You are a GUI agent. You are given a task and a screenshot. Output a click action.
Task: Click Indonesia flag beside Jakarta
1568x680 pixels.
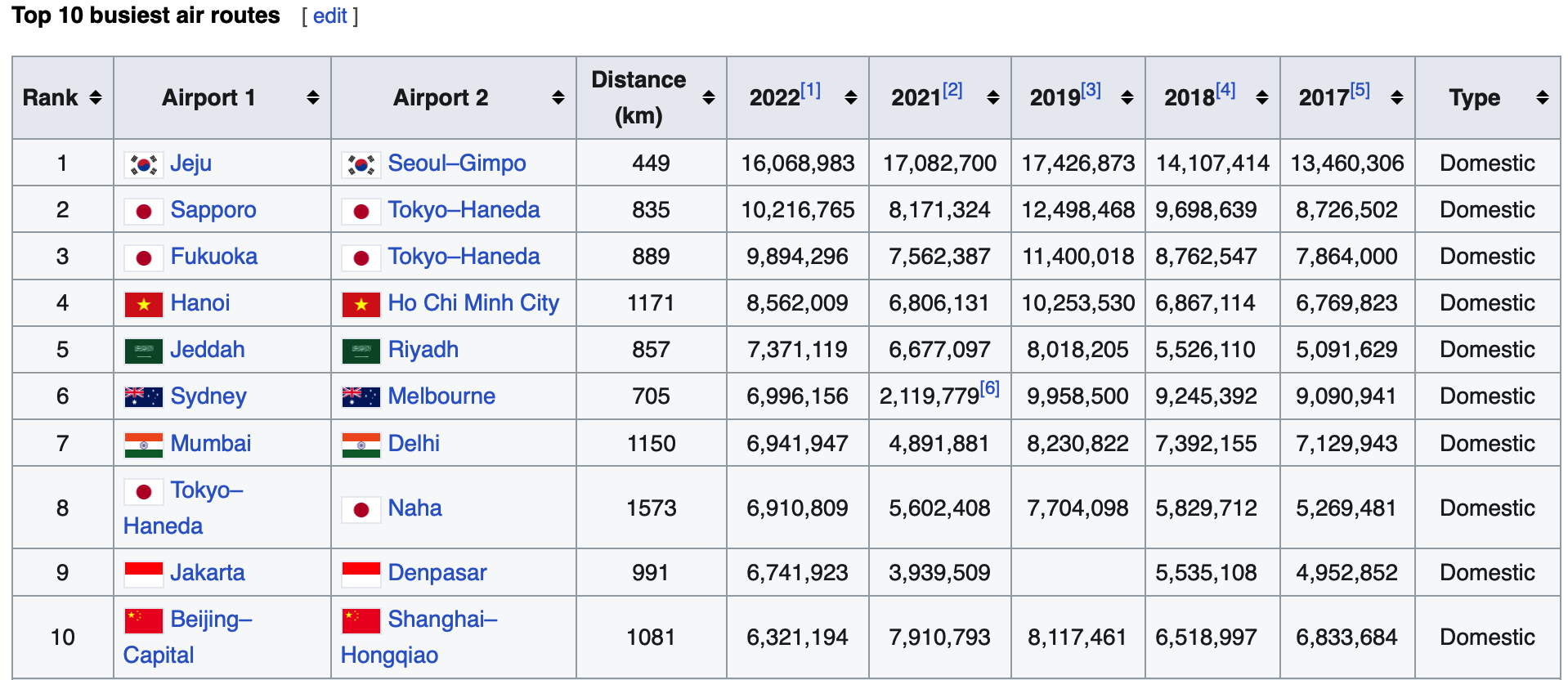point(144,574)
